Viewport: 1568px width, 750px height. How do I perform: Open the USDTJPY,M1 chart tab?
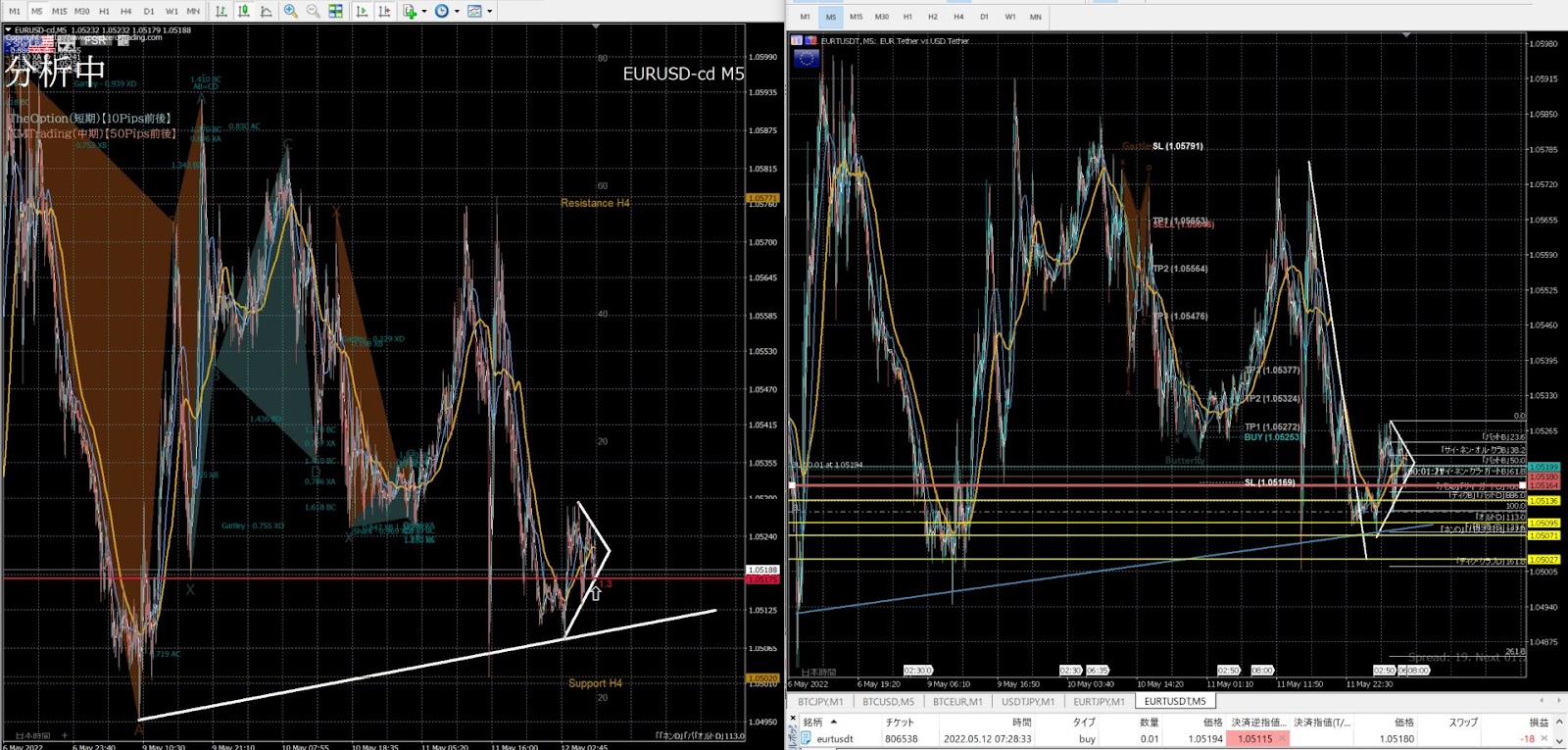pos(1027,702)
